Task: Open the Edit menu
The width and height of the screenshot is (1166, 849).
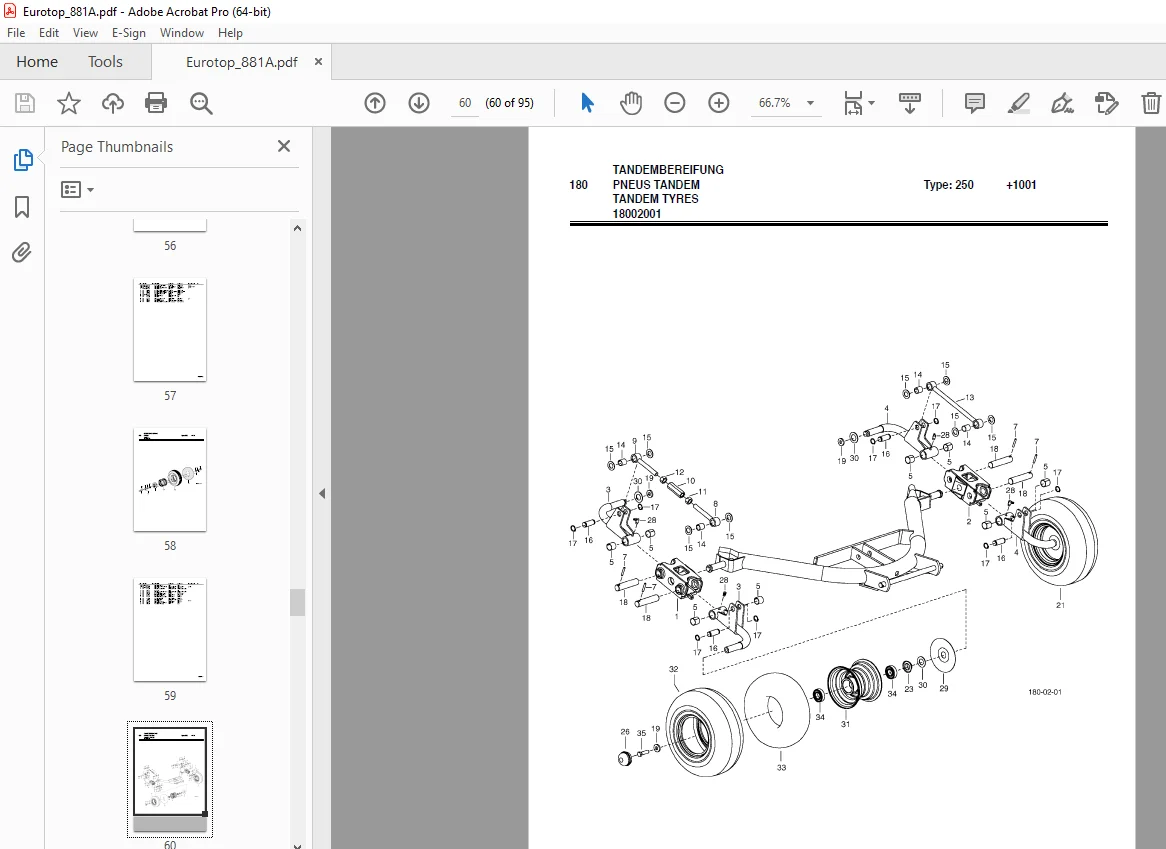Action: pyautogui.click(x=48, y=33)
